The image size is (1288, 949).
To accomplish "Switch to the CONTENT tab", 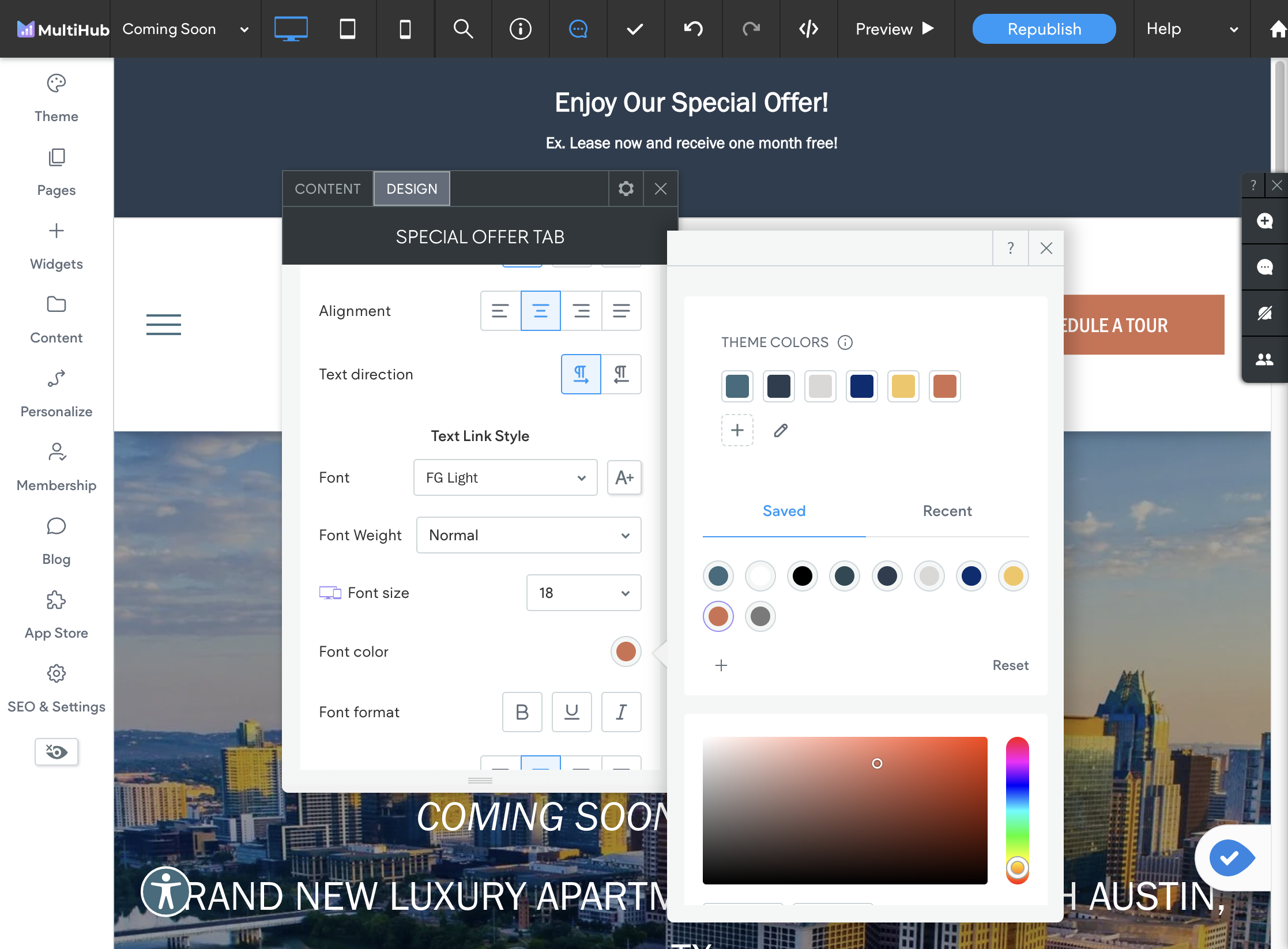I will click(327, 189).
